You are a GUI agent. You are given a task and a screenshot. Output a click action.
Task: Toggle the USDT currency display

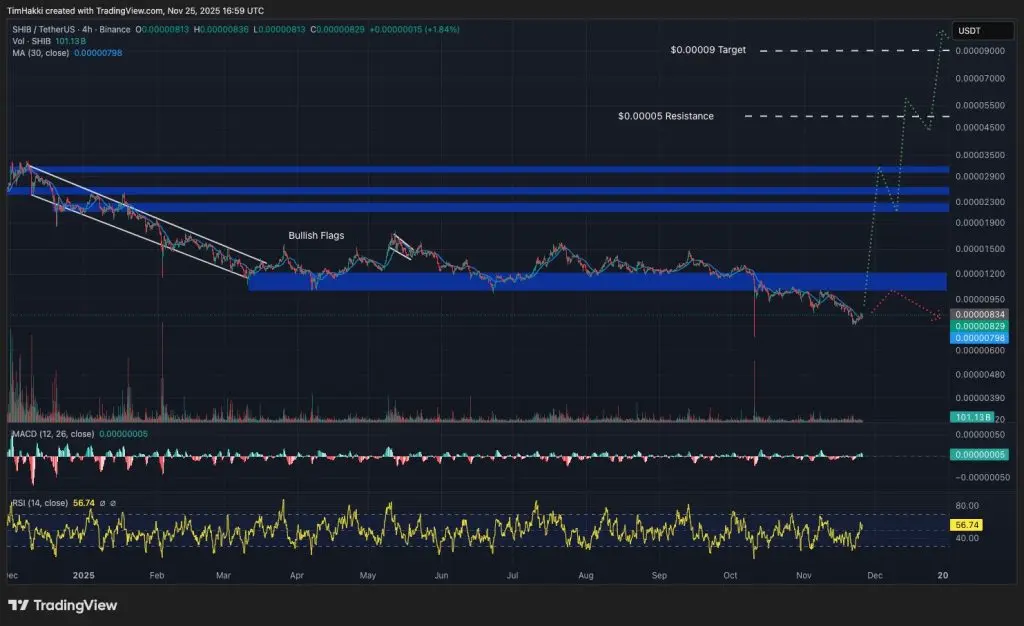coord(982,30)
